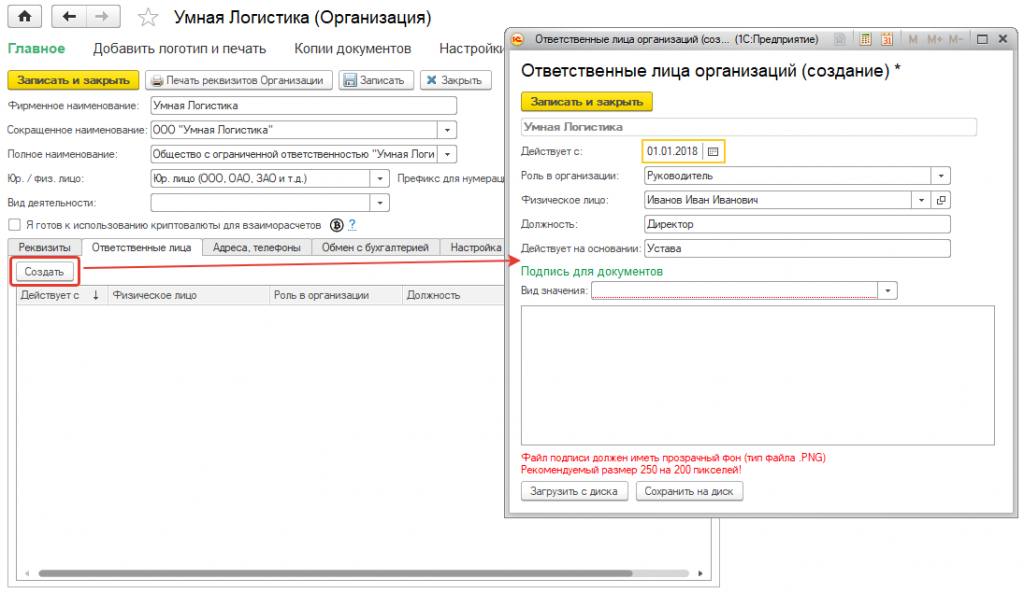1024x593 pixels.
Task: Open the calendar icon in dialog title bar
Action: click(x=887, y=39)
